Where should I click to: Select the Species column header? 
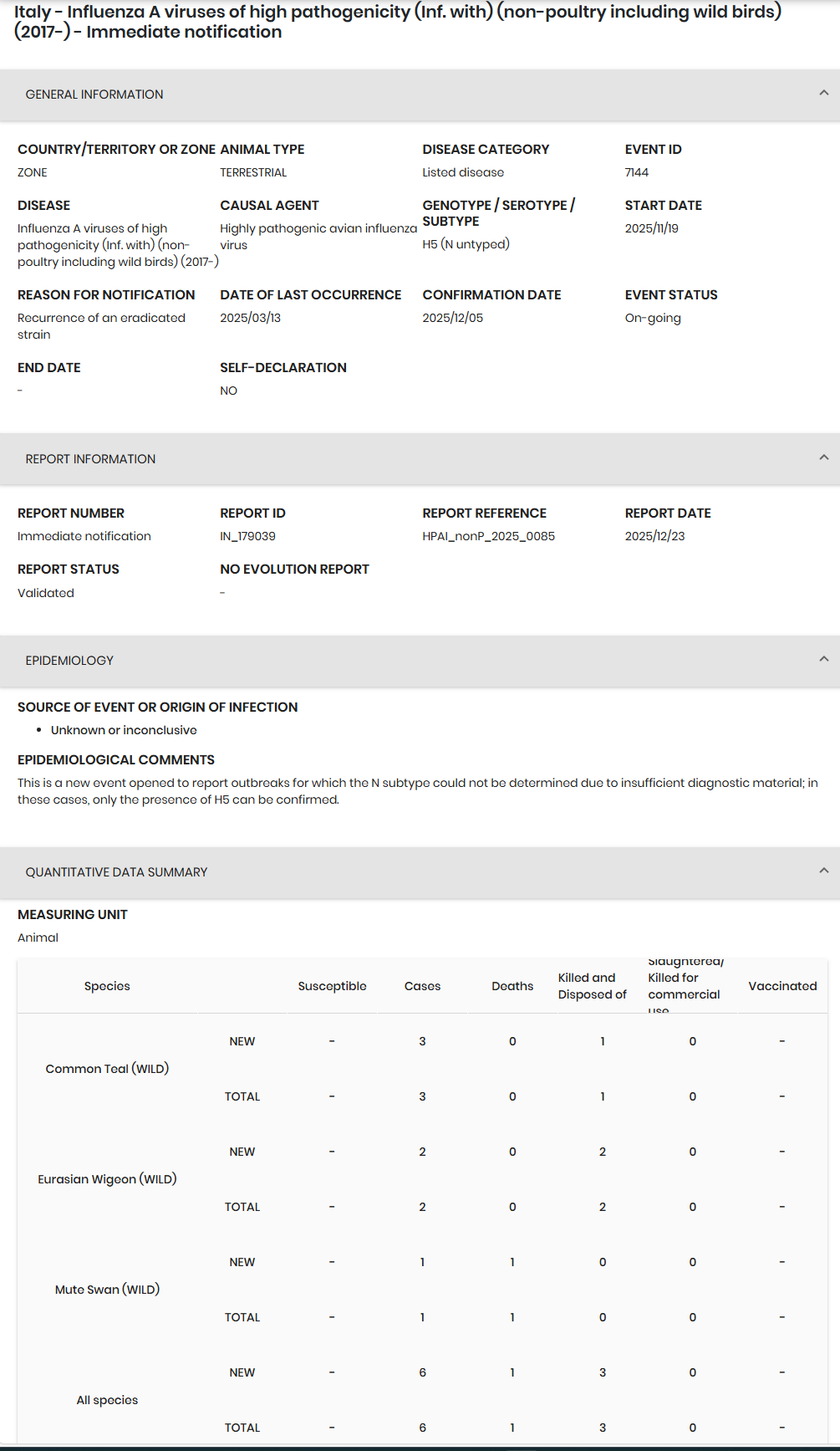coord(107,986)
